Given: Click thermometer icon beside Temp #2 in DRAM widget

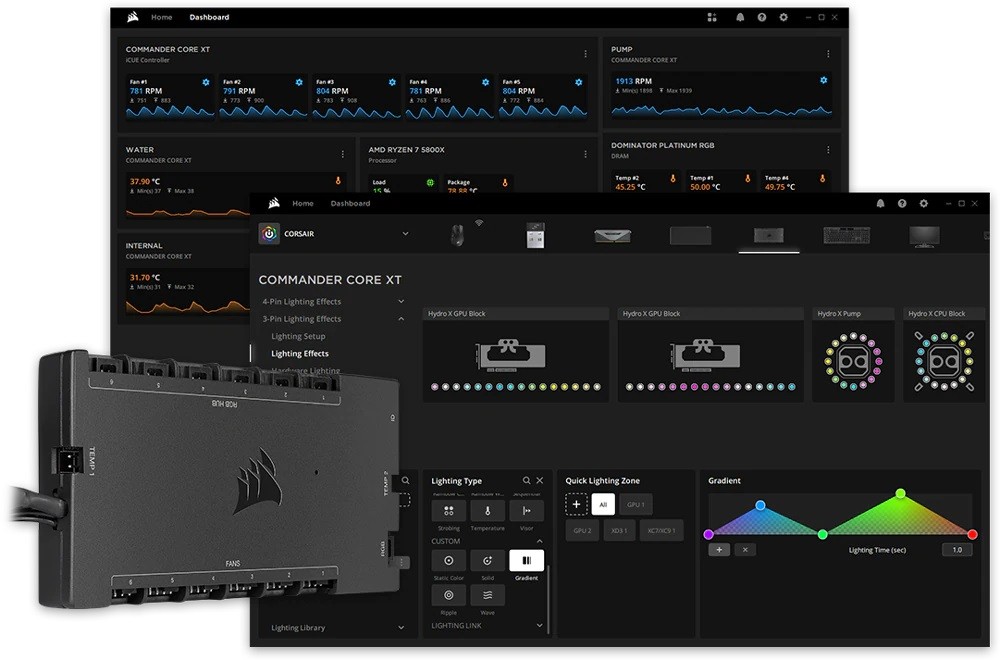Looking at the screenshot, I should 672,179.
